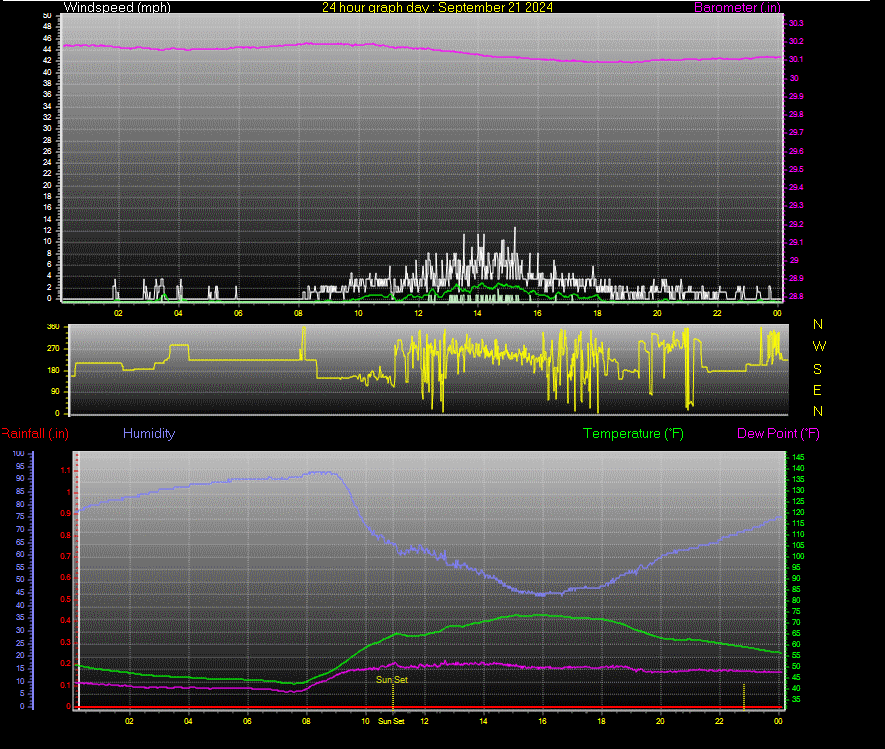885x749 pixels.
Task: Click the '30.1' barometer scale value
Action: pos(796,59)
